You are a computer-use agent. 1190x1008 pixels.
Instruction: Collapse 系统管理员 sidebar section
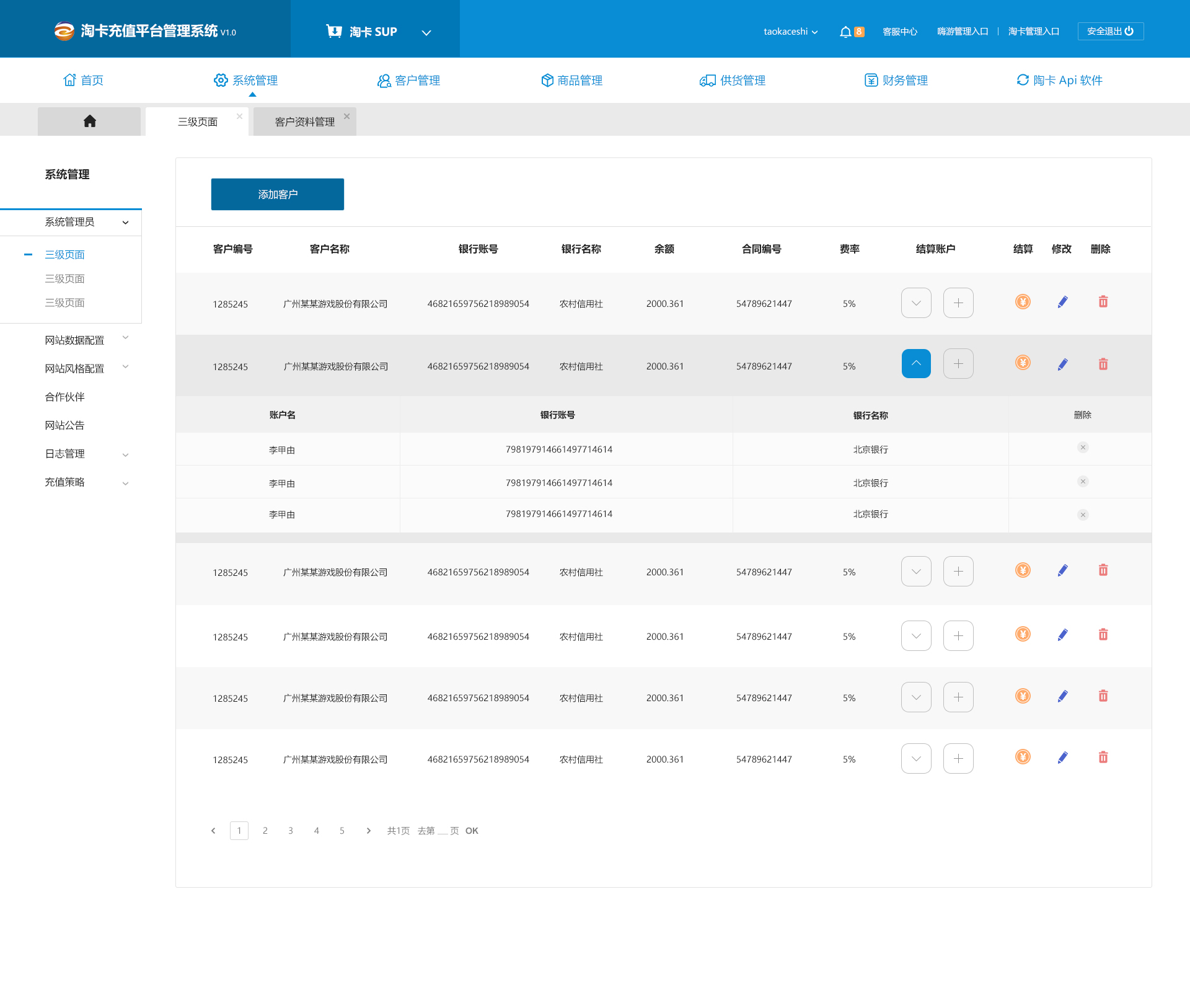pyautogui.click(x=125, y=223)
